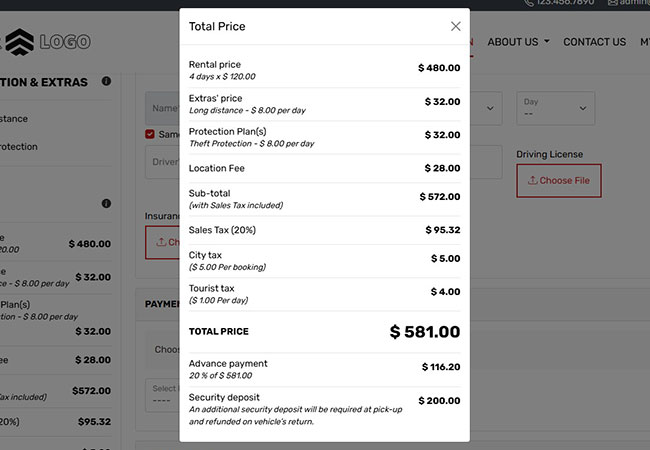
Task: Open the Select dropdown in payment section
Action: (162, 395)
